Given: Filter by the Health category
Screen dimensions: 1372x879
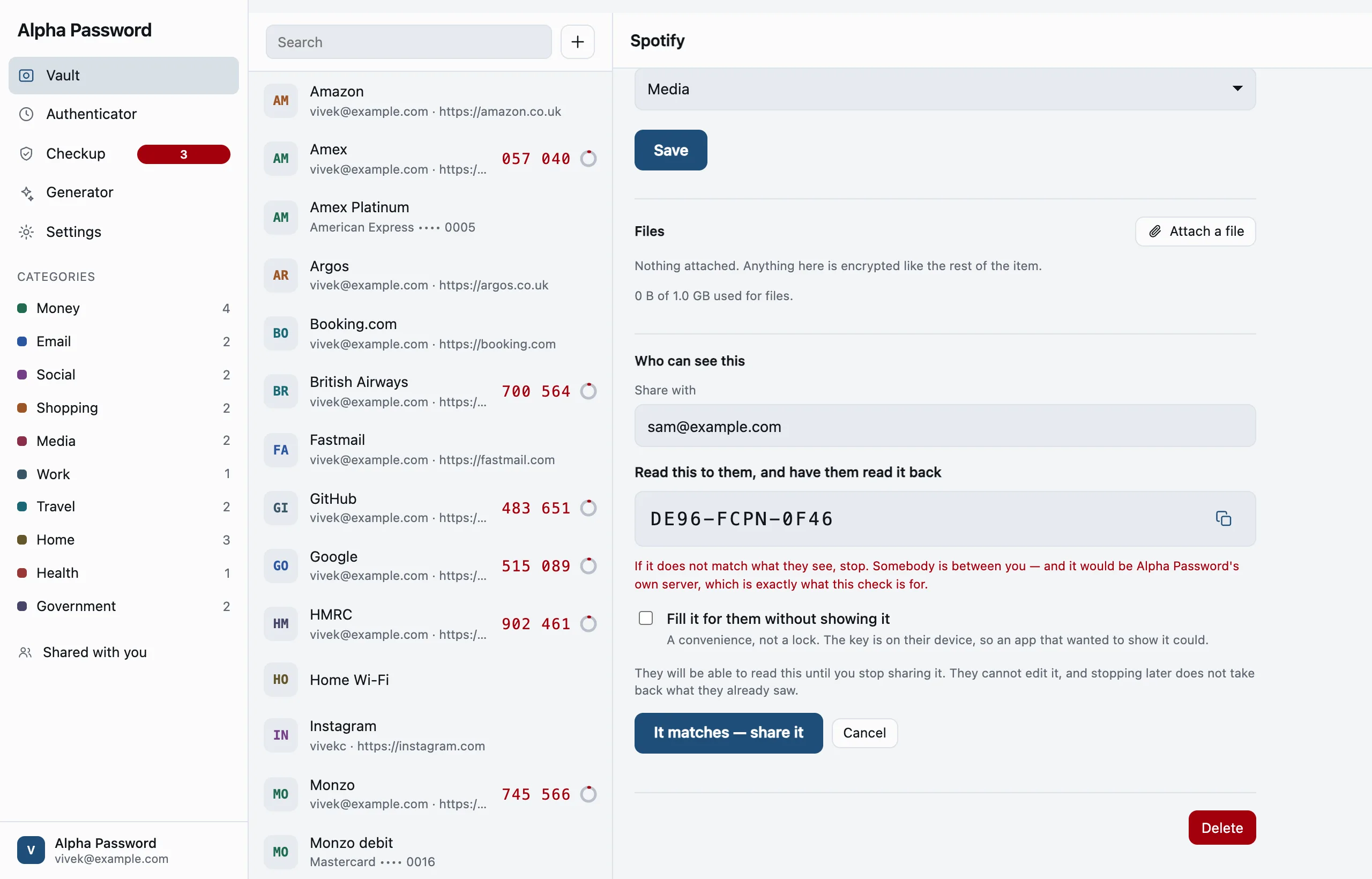Looking at the screenshot, I should (123, 572).
